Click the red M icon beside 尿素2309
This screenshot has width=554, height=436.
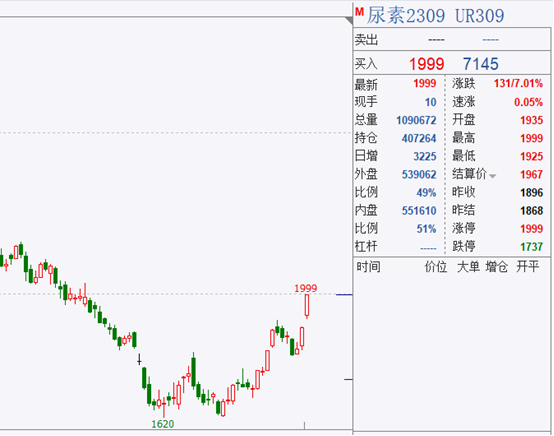pos(359,12)
